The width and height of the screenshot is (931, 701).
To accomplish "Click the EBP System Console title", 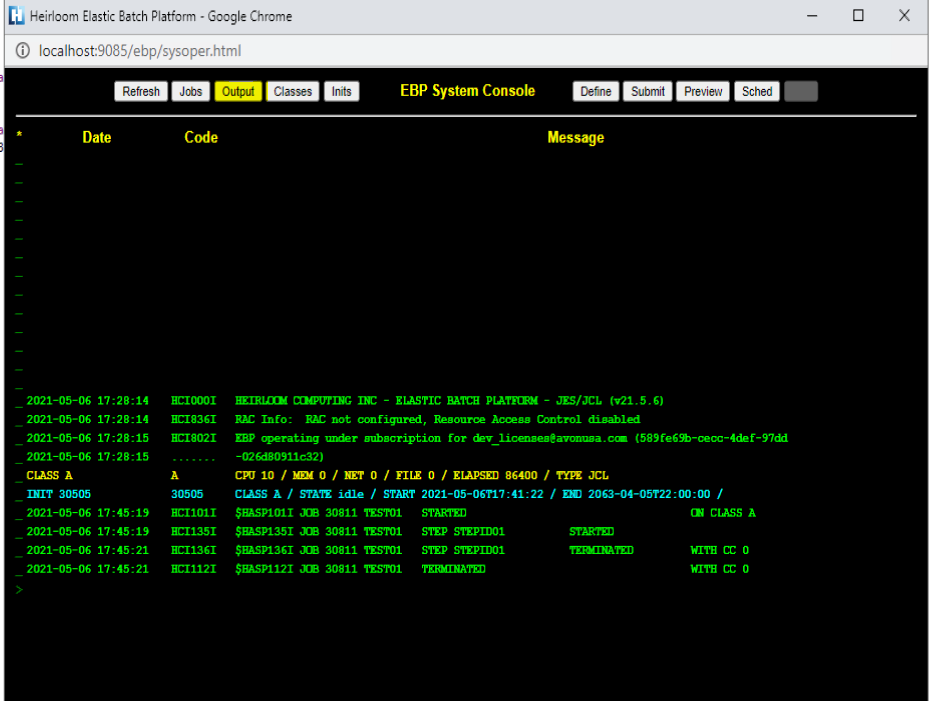I will point(467,91).
